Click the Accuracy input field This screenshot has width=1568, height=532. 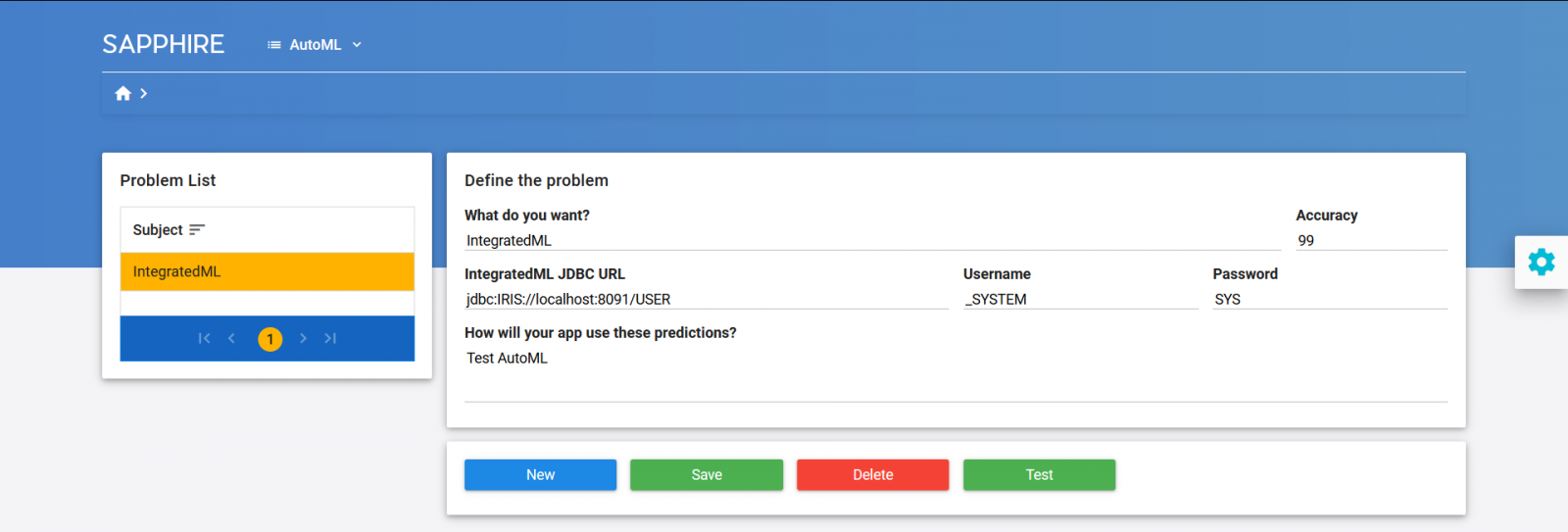point(1371,241)
